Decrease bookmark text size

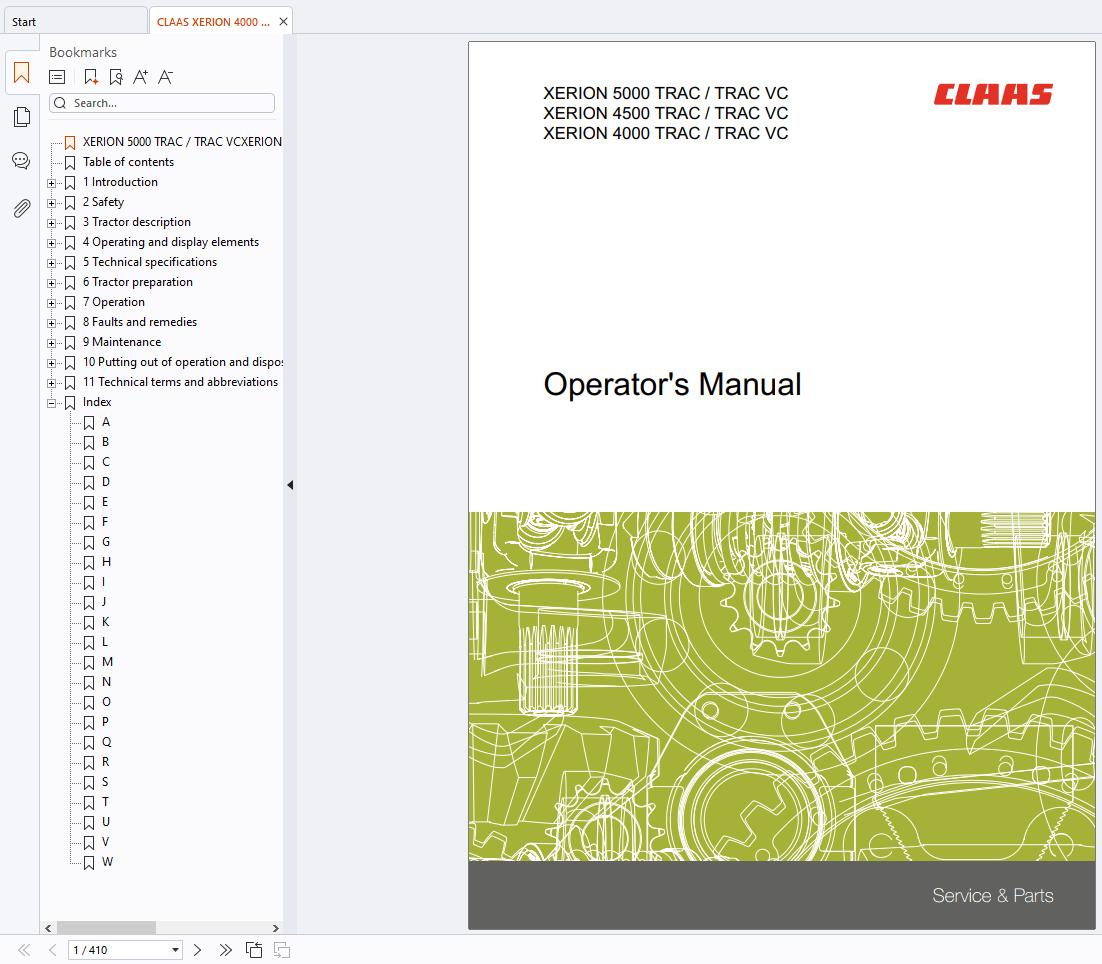166,77
